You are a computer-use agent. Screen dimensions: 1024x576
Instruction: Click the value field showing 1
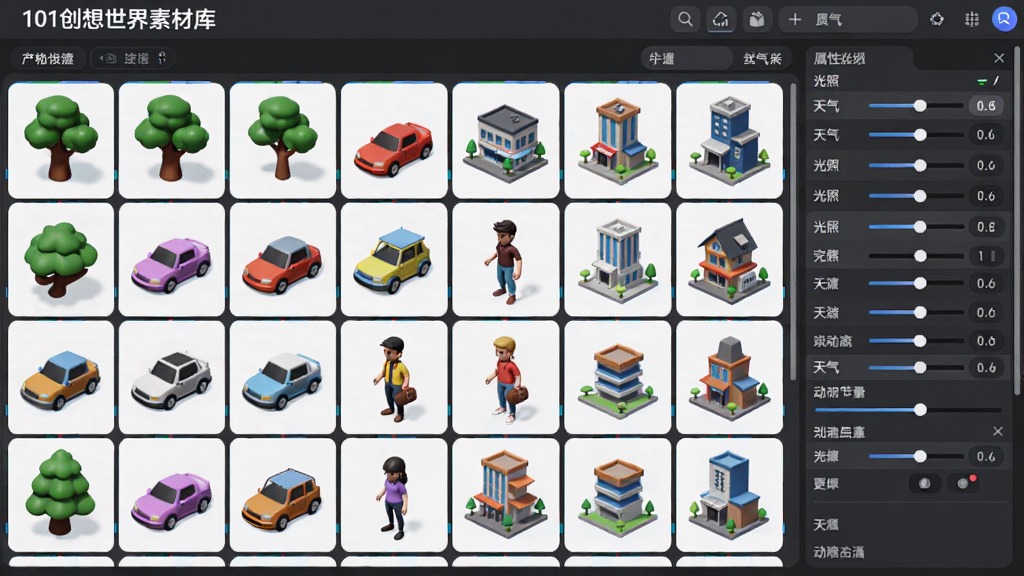pyautogui.click(x=986, y=256)
